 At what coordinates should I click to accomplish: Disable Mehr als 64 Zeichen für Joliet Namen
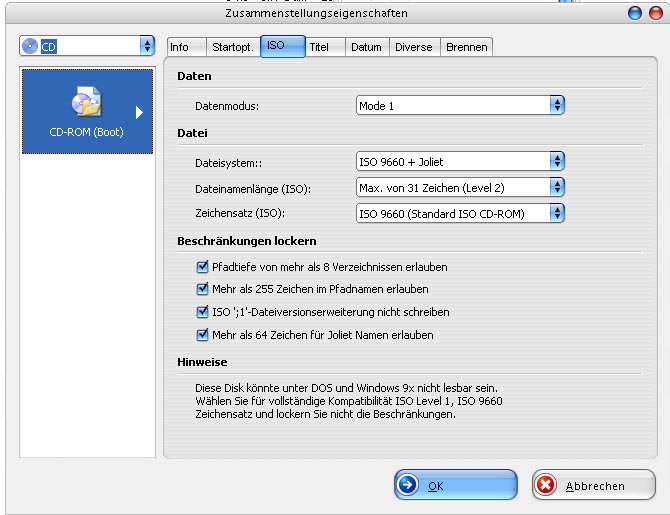point(202,335)
